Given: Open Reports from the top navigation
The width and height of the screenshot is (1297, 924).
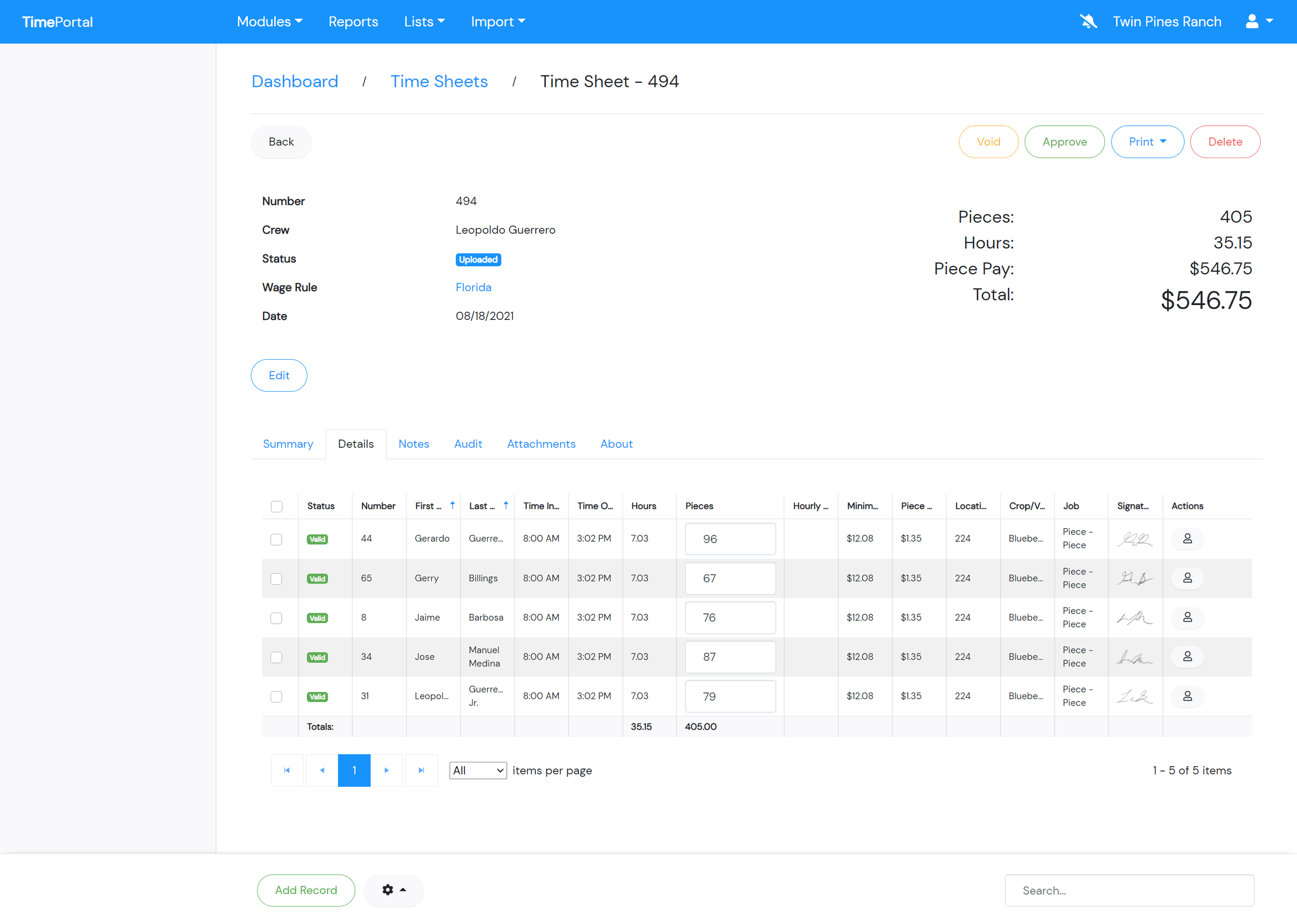Looking at the screenshot, I should (353, 21).
